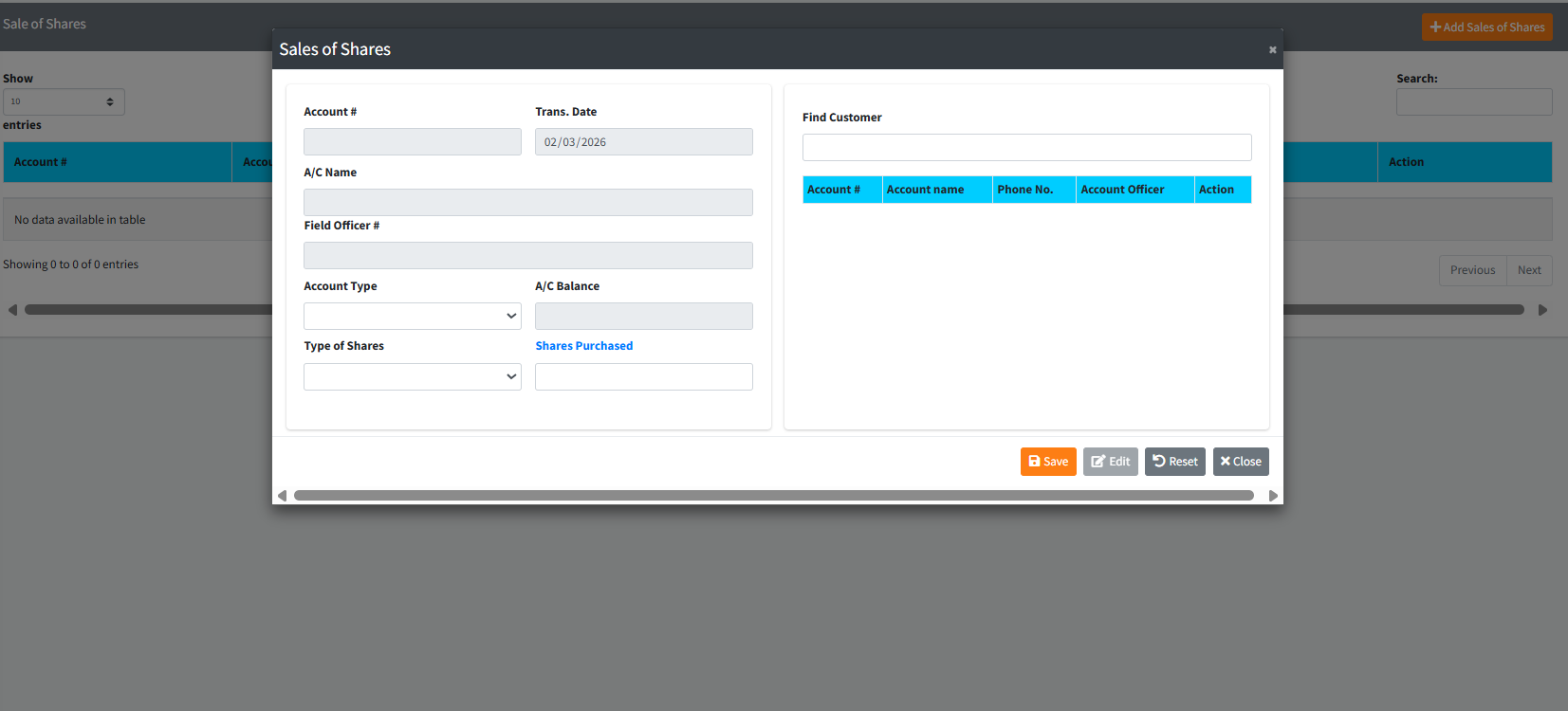Screen dimensions: 1568x711
Task: Click the Save button with disk icon
Action: (1047, 462)
